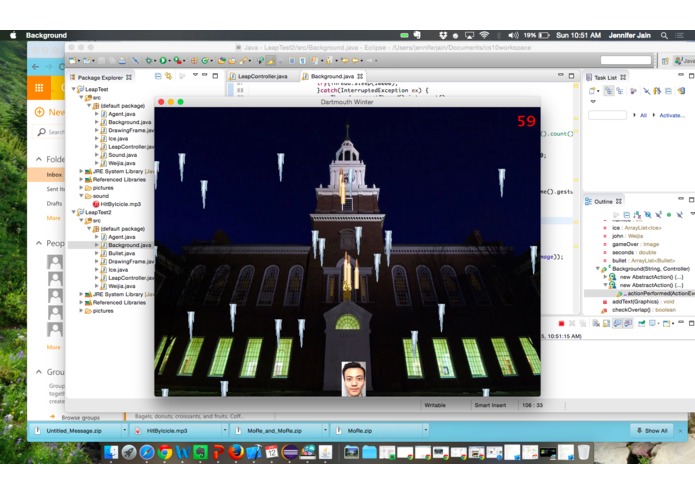Click New Task icon in Task List
Screen dimensions: 695x494
pyautogui.click(x=592, y=91)
